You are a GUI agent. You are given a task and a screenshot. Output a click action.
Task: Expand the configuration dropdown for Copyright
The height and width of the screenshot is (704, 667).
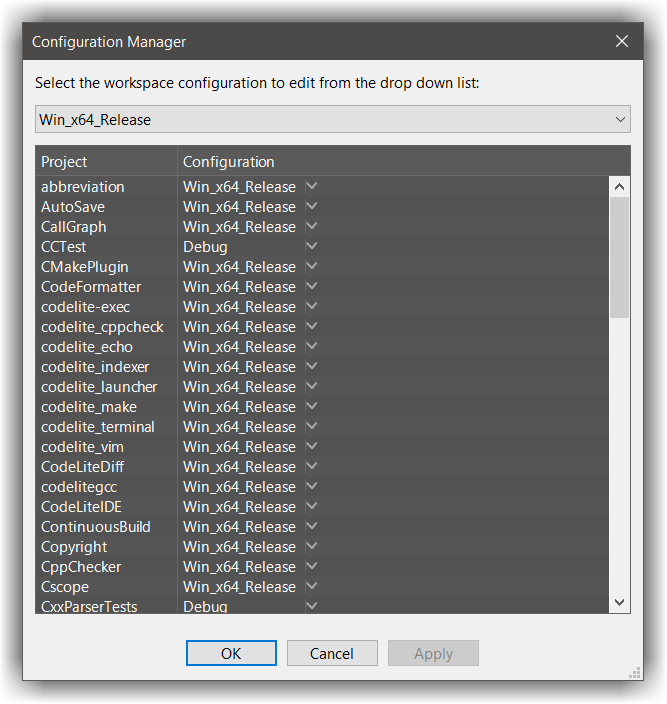coord(312,546)
